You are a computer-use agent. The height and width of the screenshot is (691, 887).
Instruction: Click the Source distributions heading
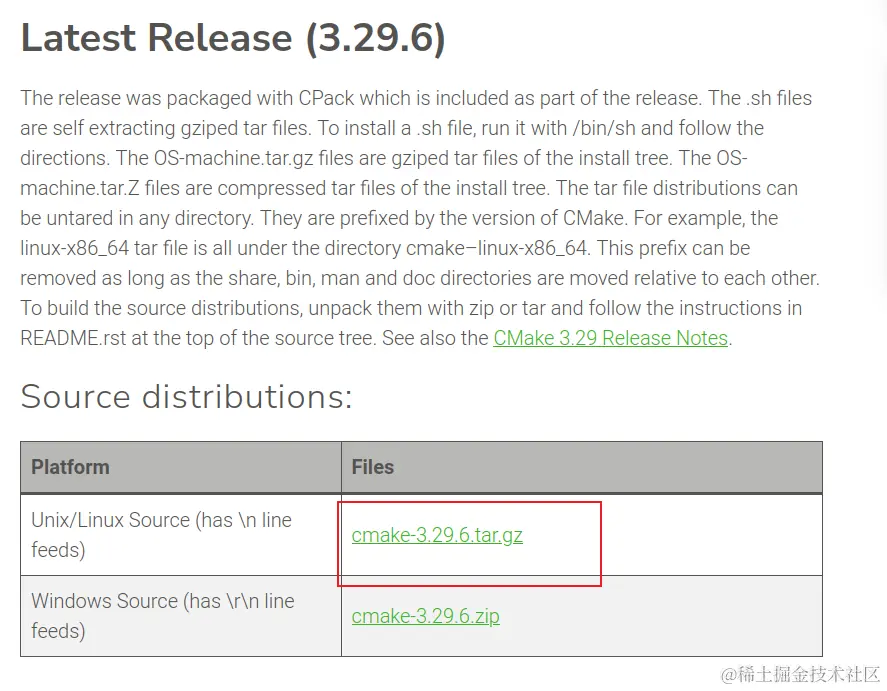coord(186,397)
